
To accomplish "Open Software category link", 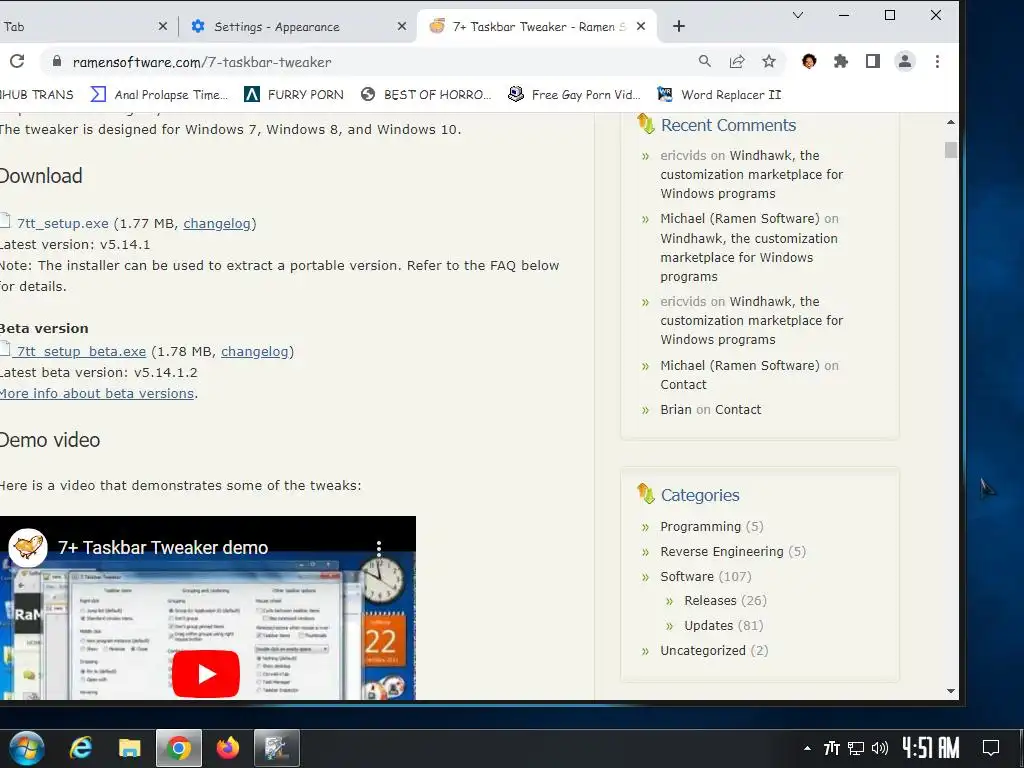I will [687, 576].
